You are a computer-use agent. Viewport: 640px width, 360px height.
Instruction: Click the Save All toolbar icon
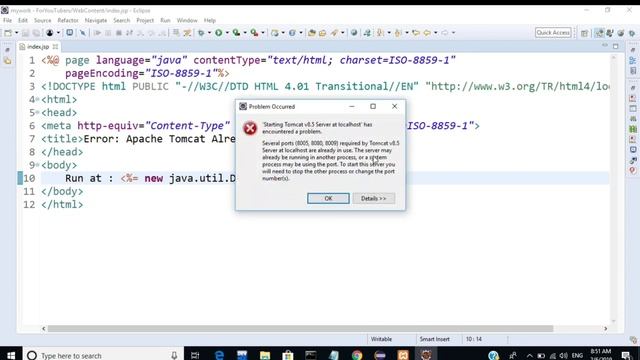pos(36,33)
